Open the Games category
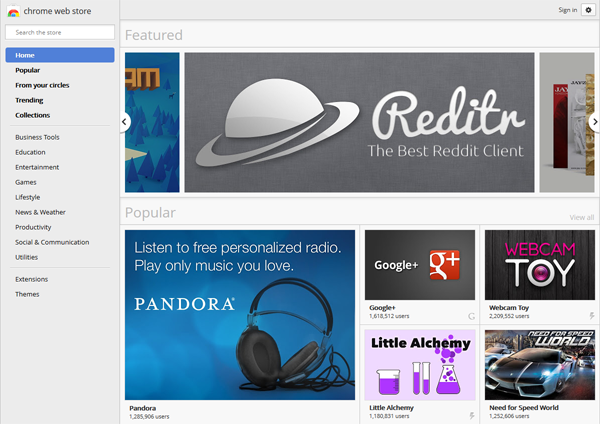 26,182
